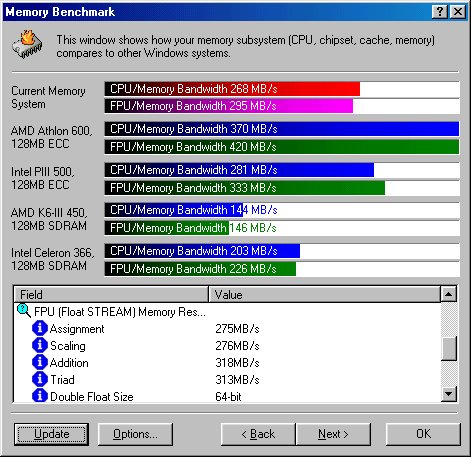
Task: Select the Double Float Size row label
Action: [92, 397]
